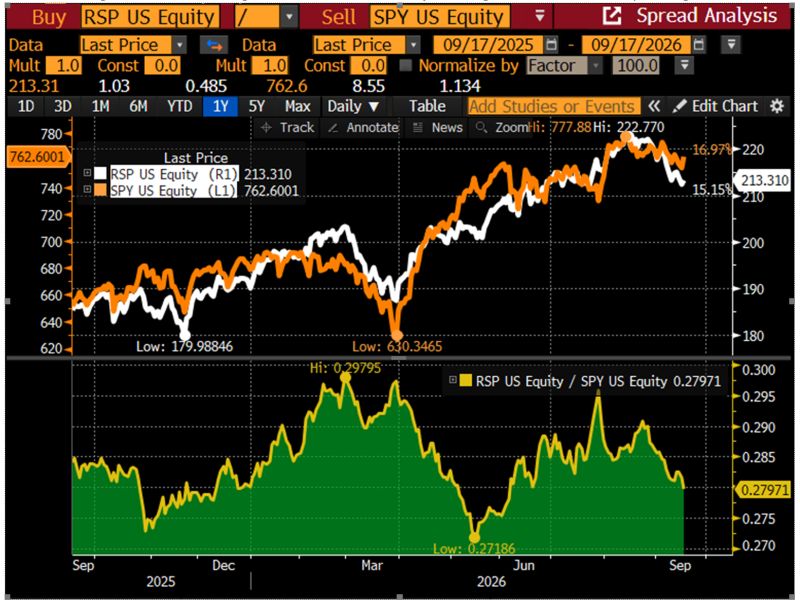Select the YTD time range tab
The height and width of the screenshot is (605, 800).
click(x=180, y=106)
